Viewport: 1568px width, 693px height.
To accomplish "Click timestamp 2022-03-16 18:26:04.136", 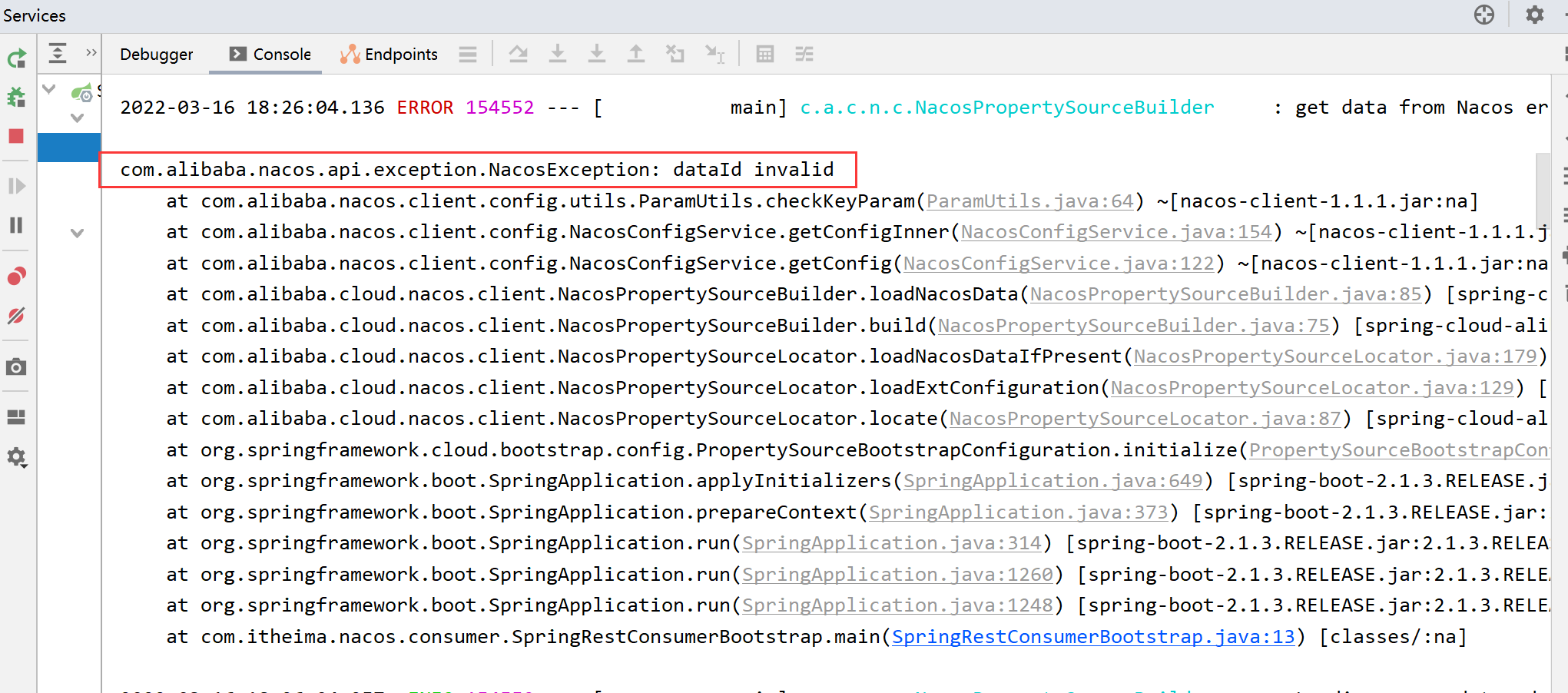I will pos(252,108).
